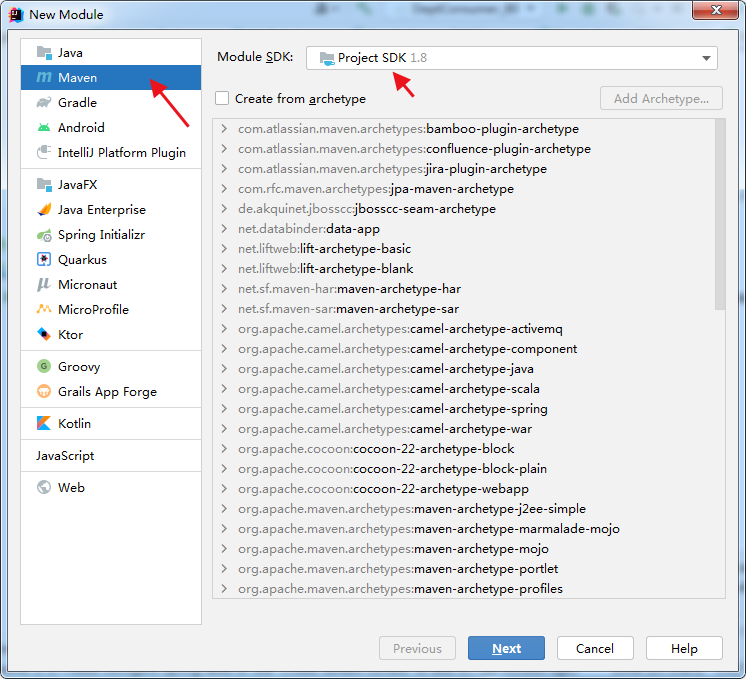
Task: Select Java Enterprise module type
Action: [x=111, y=210]
